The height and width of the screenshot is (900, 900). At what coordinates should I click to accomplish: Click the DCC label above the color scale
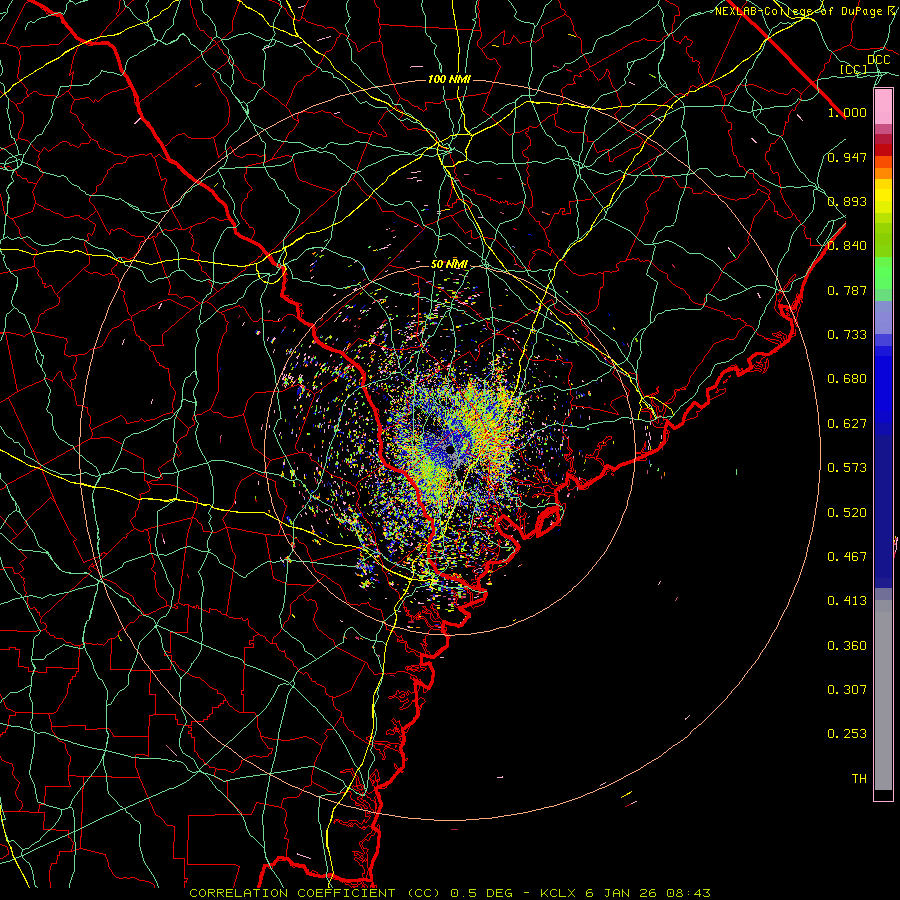click(878, 60)
